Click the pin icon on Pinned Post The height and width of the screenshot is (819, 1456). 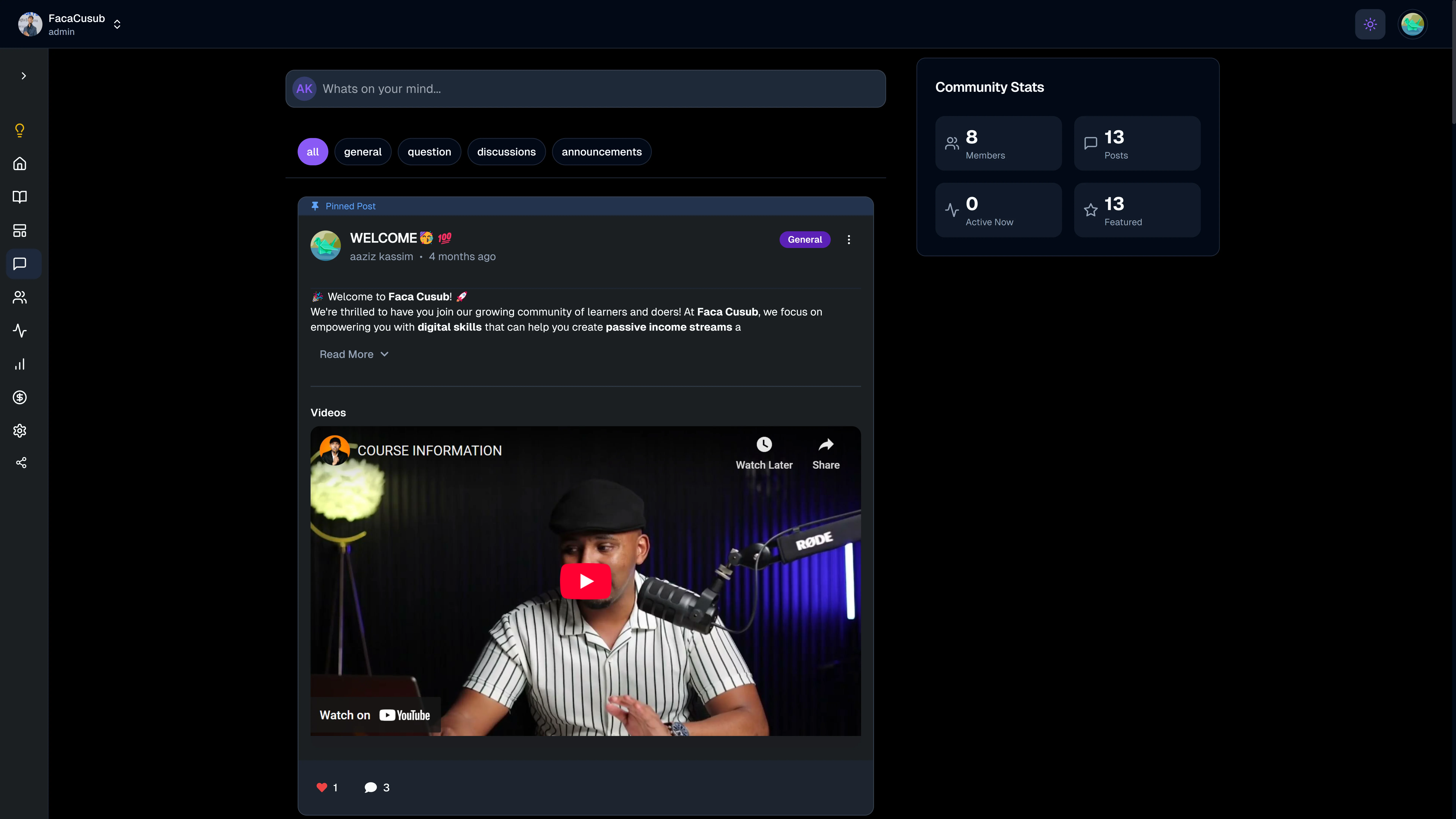point(315,206)
